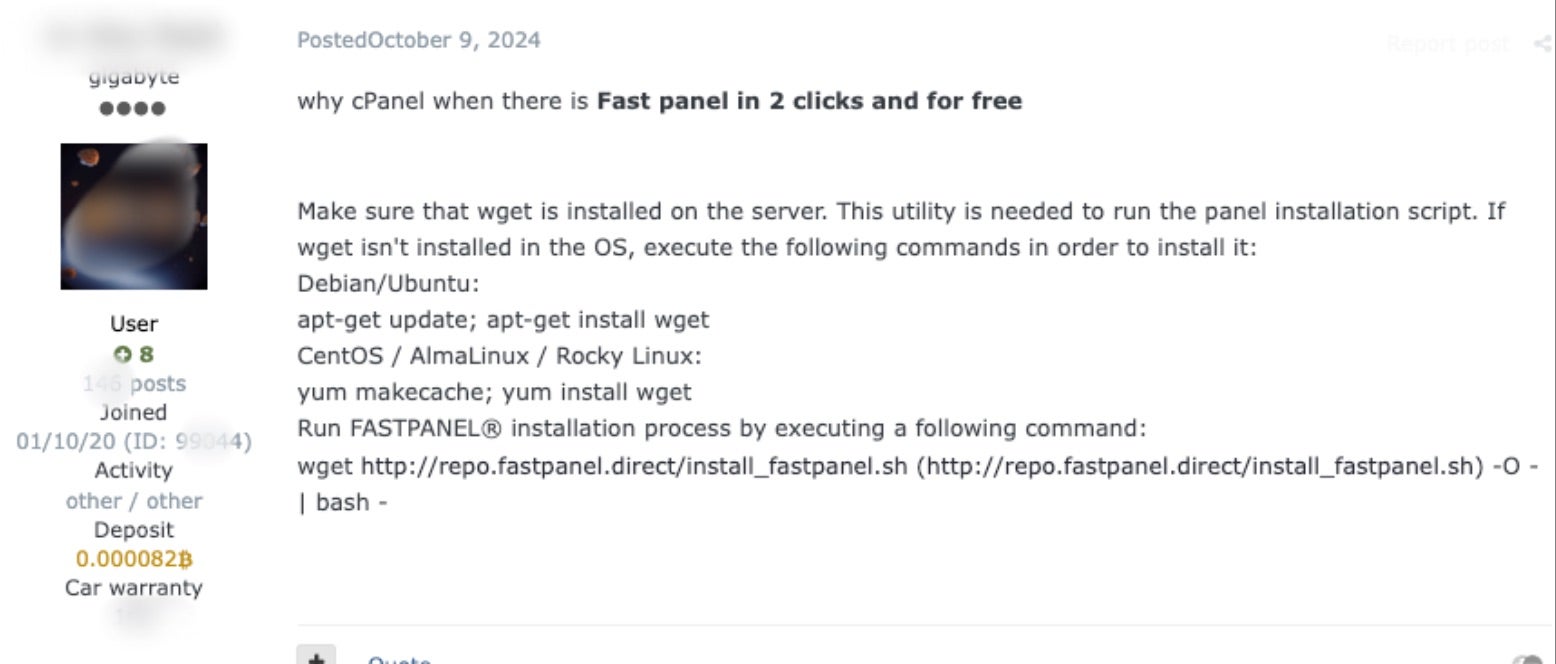Click the Report post link
The image size is (1556, 664).
point(1447,44)
